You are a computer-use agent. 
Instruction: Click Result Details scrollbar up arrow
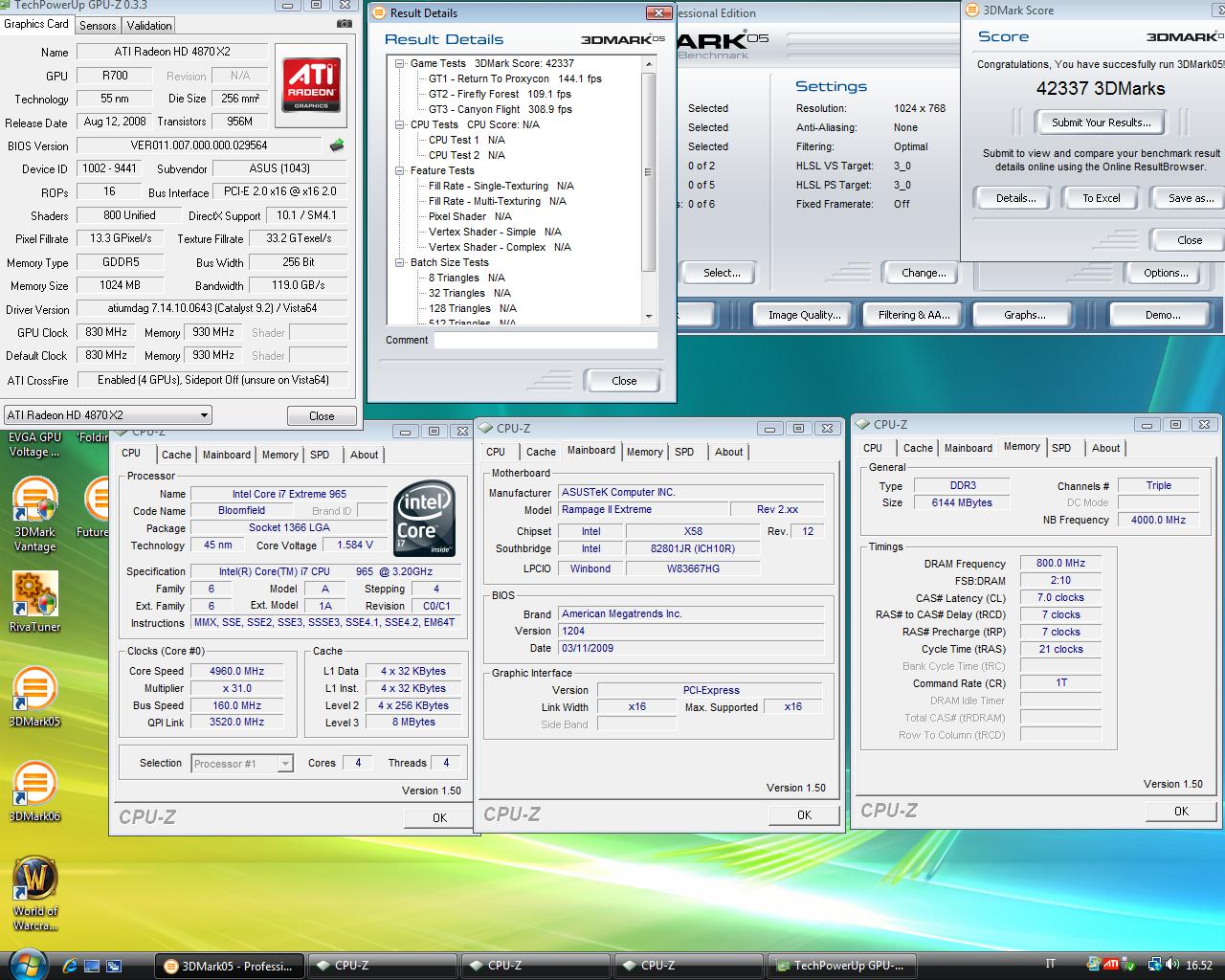(x=649, y=64)
